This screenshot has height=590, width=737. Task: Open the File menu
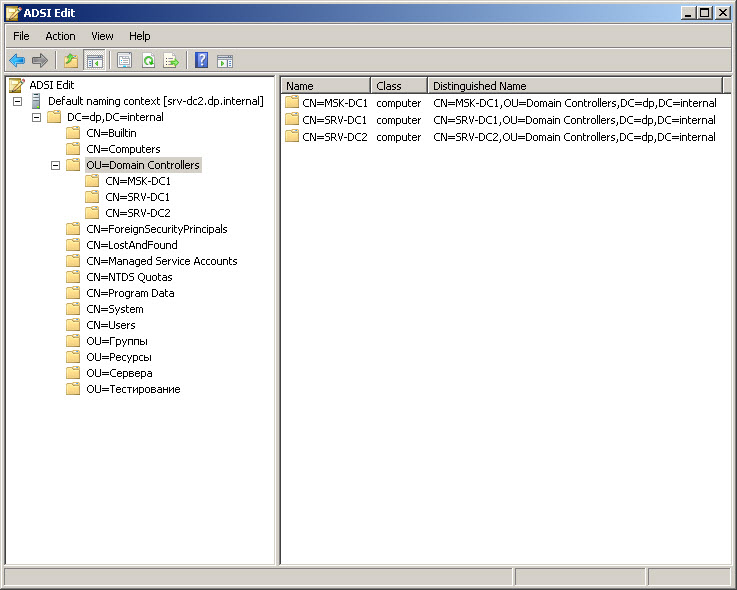click(x=21, y=36)
